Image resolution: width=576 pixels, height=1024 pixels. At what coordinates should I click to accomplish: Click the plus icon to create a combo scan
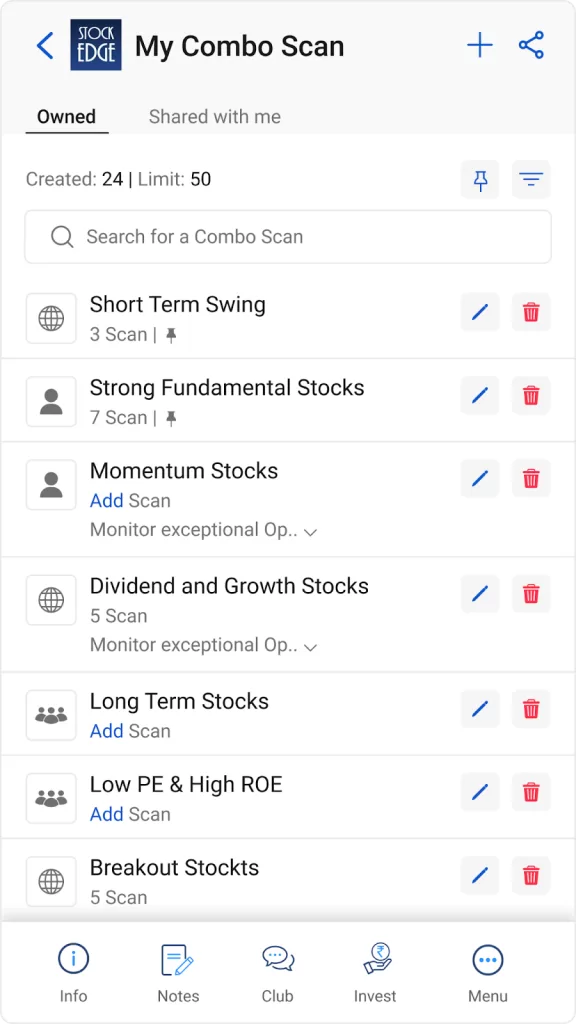[479, 45]
